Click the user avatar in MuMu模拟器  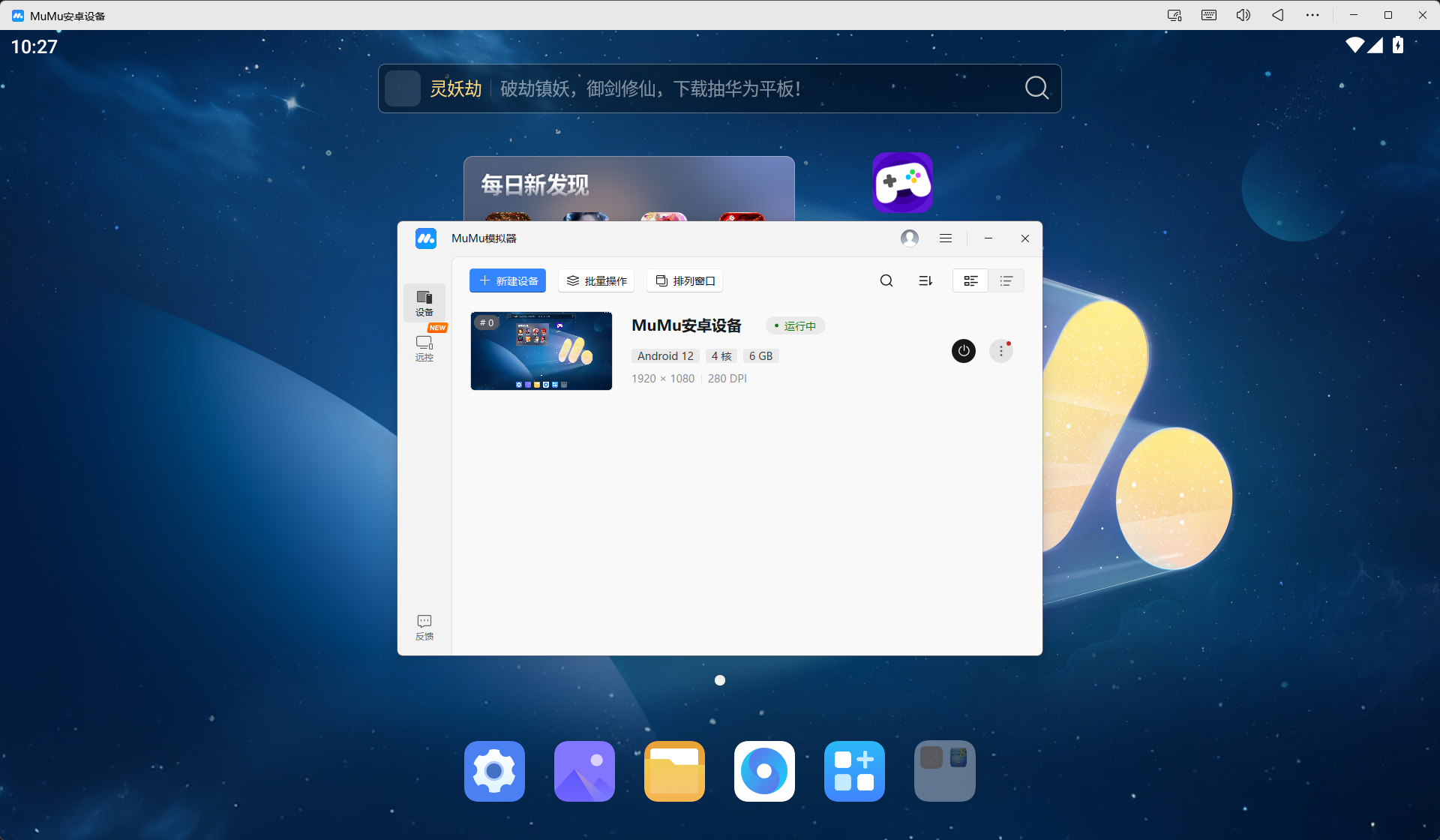(x=910, y=238)
